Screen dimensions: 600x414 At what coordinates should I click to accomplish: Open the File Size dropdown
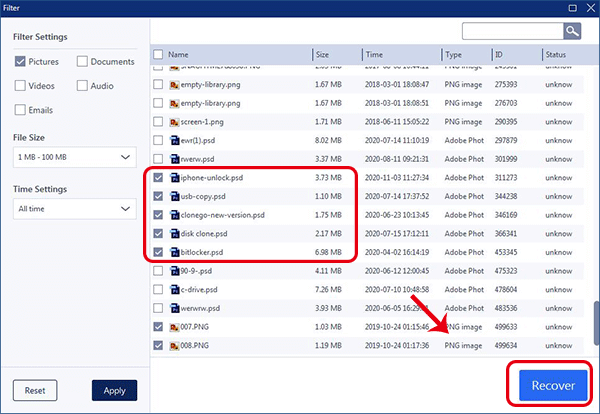click(x=75, y=158)
